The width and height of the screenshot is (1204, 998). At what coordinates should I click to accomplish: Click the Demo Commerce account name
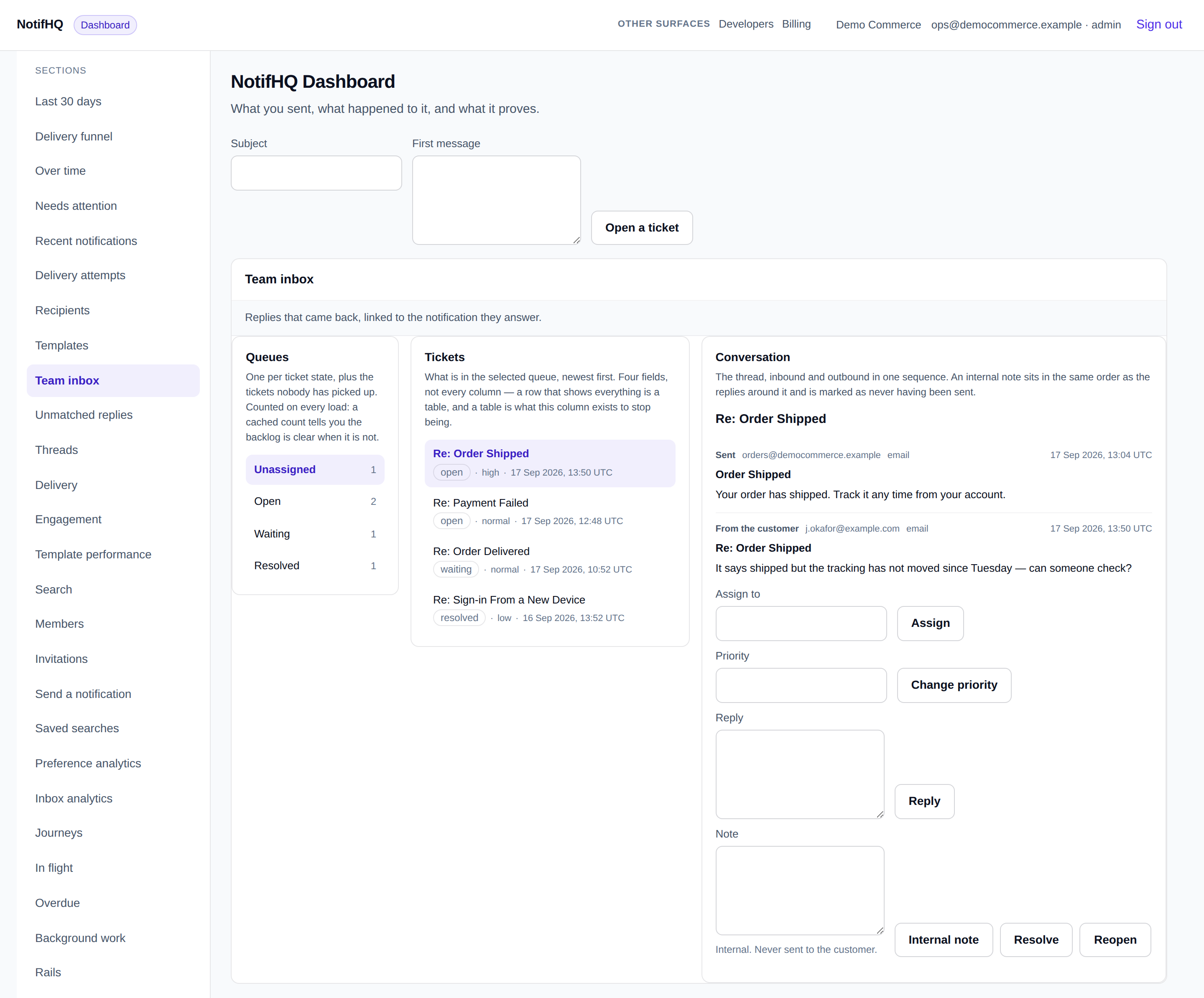(878, 25)
